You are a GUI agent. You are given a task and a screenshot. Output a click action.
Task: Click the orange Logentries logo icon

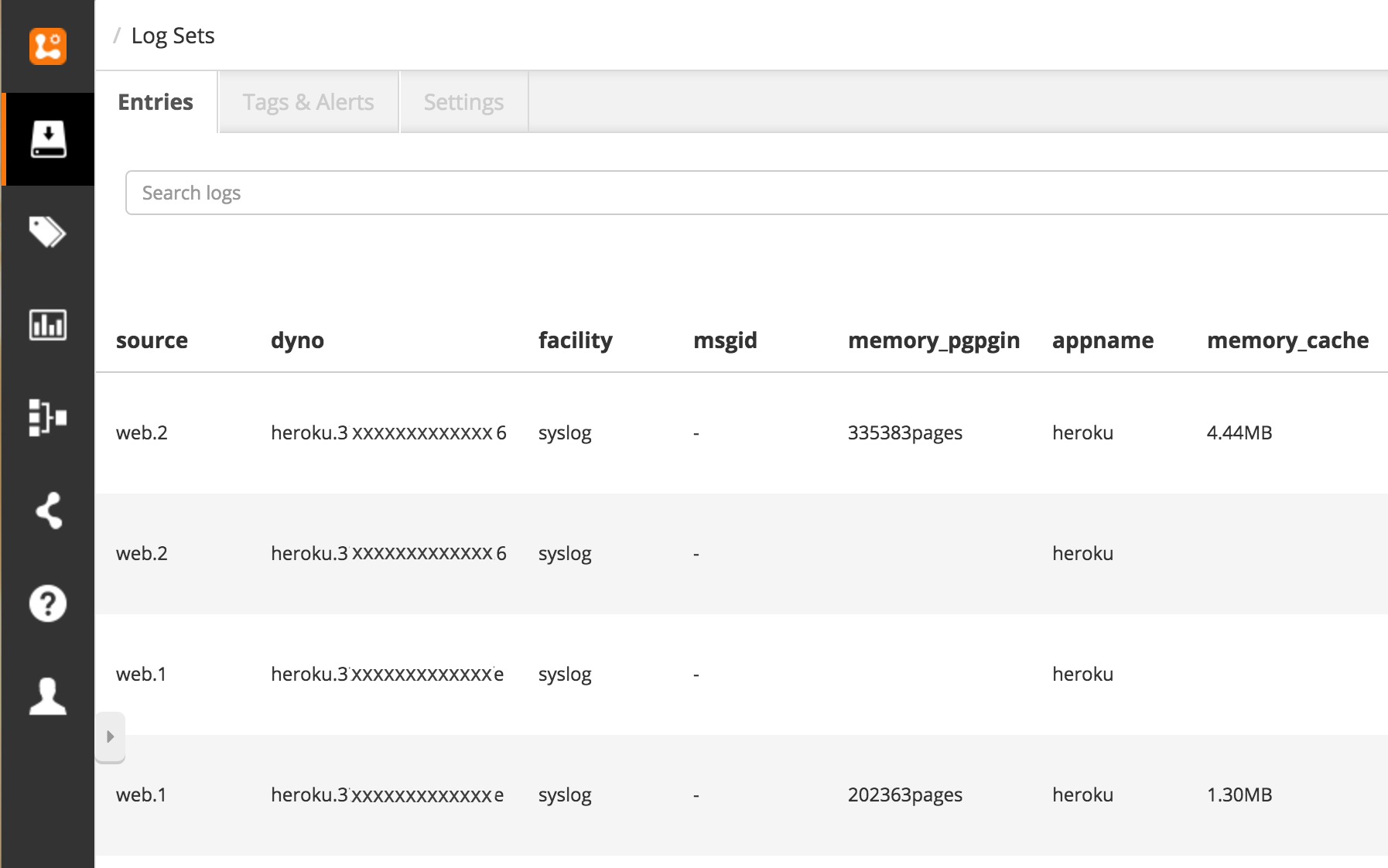[x=48, y=46]
